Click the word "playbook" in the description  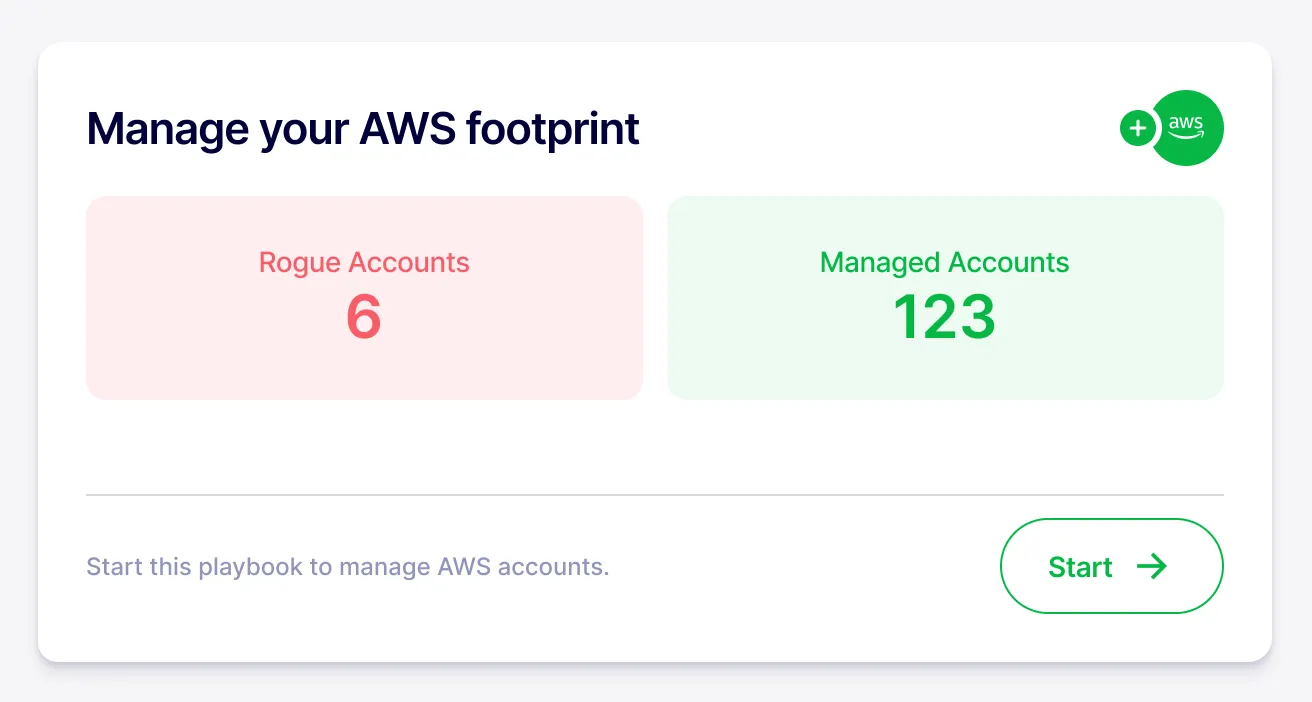click(x=251, y=567)
